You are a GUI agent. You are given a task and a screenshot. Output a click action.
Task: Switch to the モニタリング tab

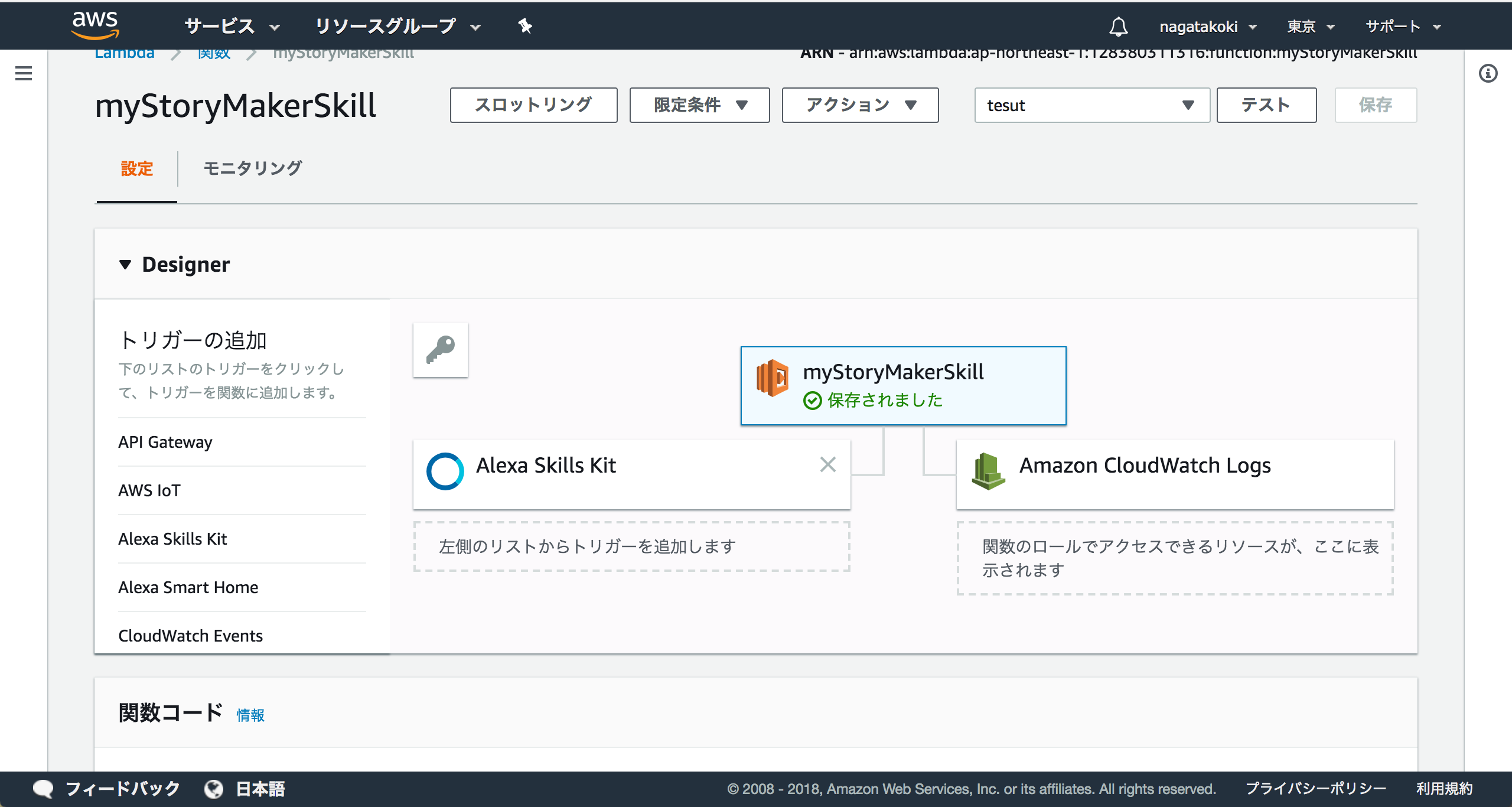click(253, 169)
